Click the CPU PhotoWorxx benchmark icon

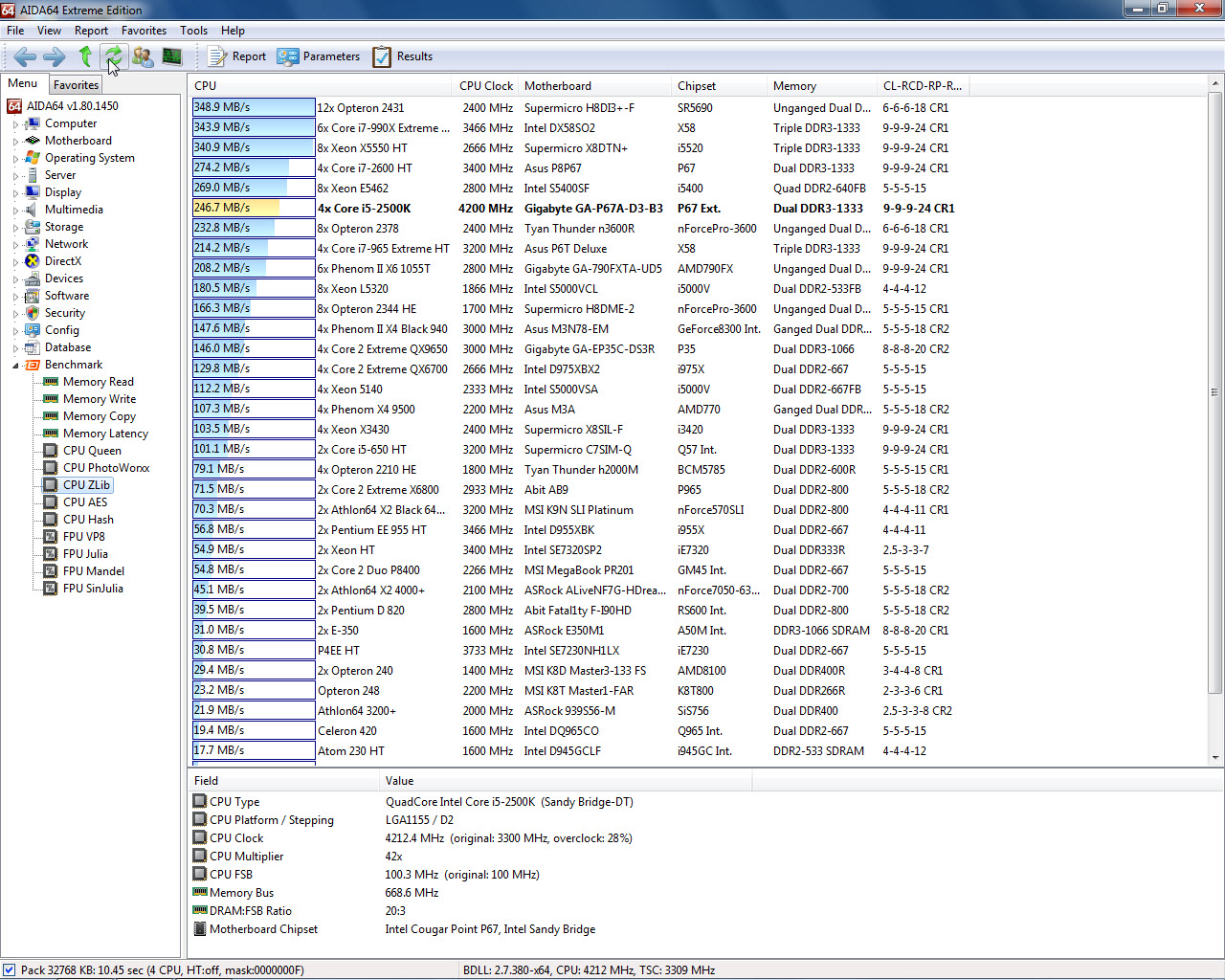[51, 468]
